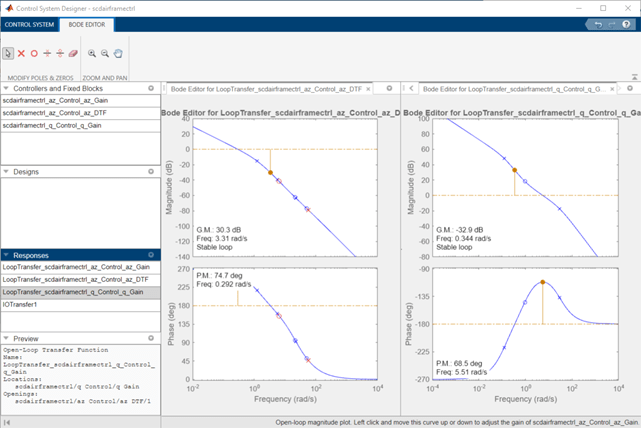
Task: Collapse the Responses panel
Action: click(x=6, y=255)
